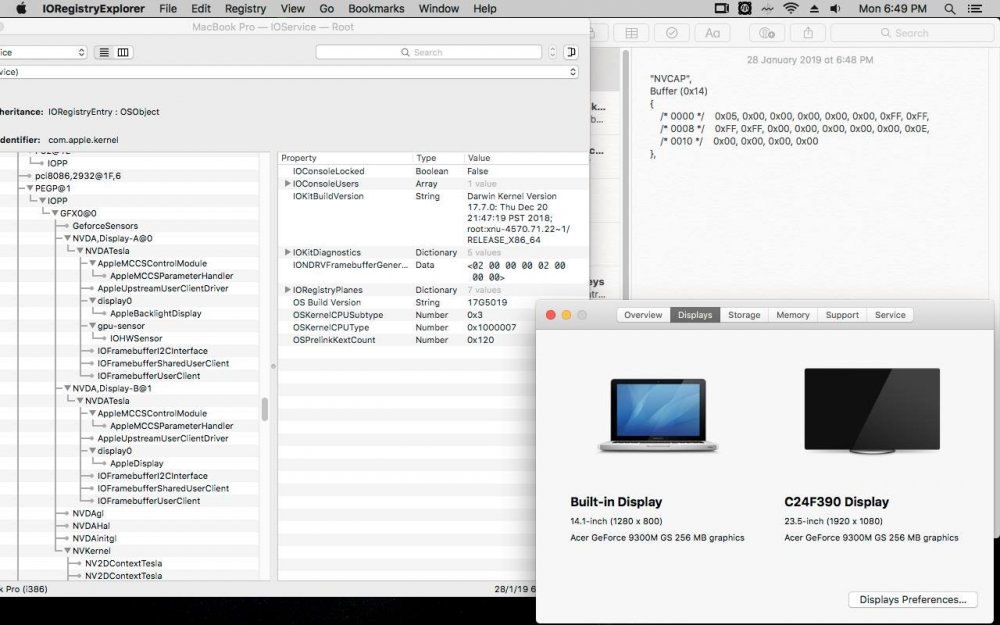1000x625 pixels.
Task: Switch to the Memory tab
Action: pyautogui.click(x=793, y=315)
